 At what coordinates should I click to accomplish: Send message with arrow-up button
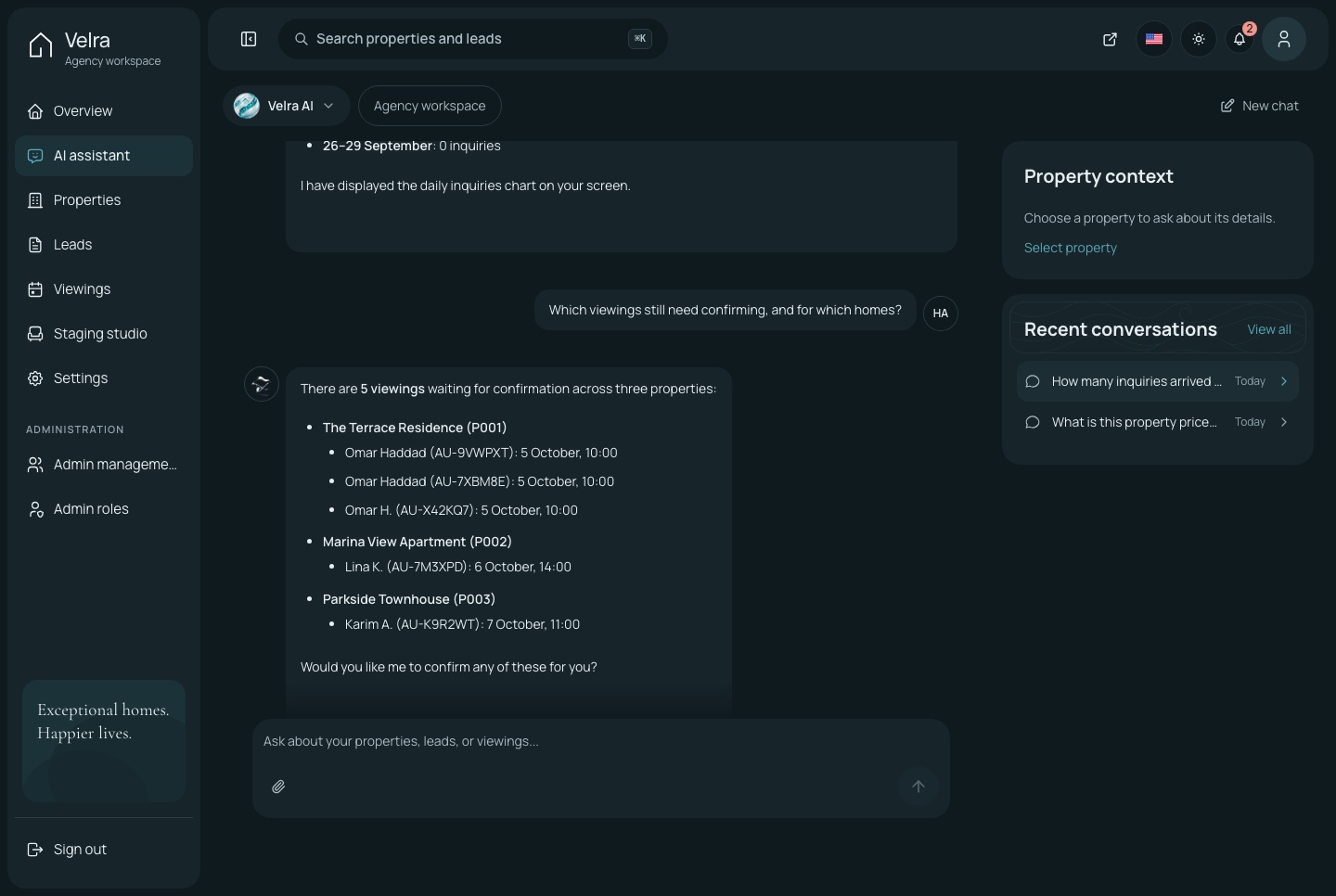point(918,787)
